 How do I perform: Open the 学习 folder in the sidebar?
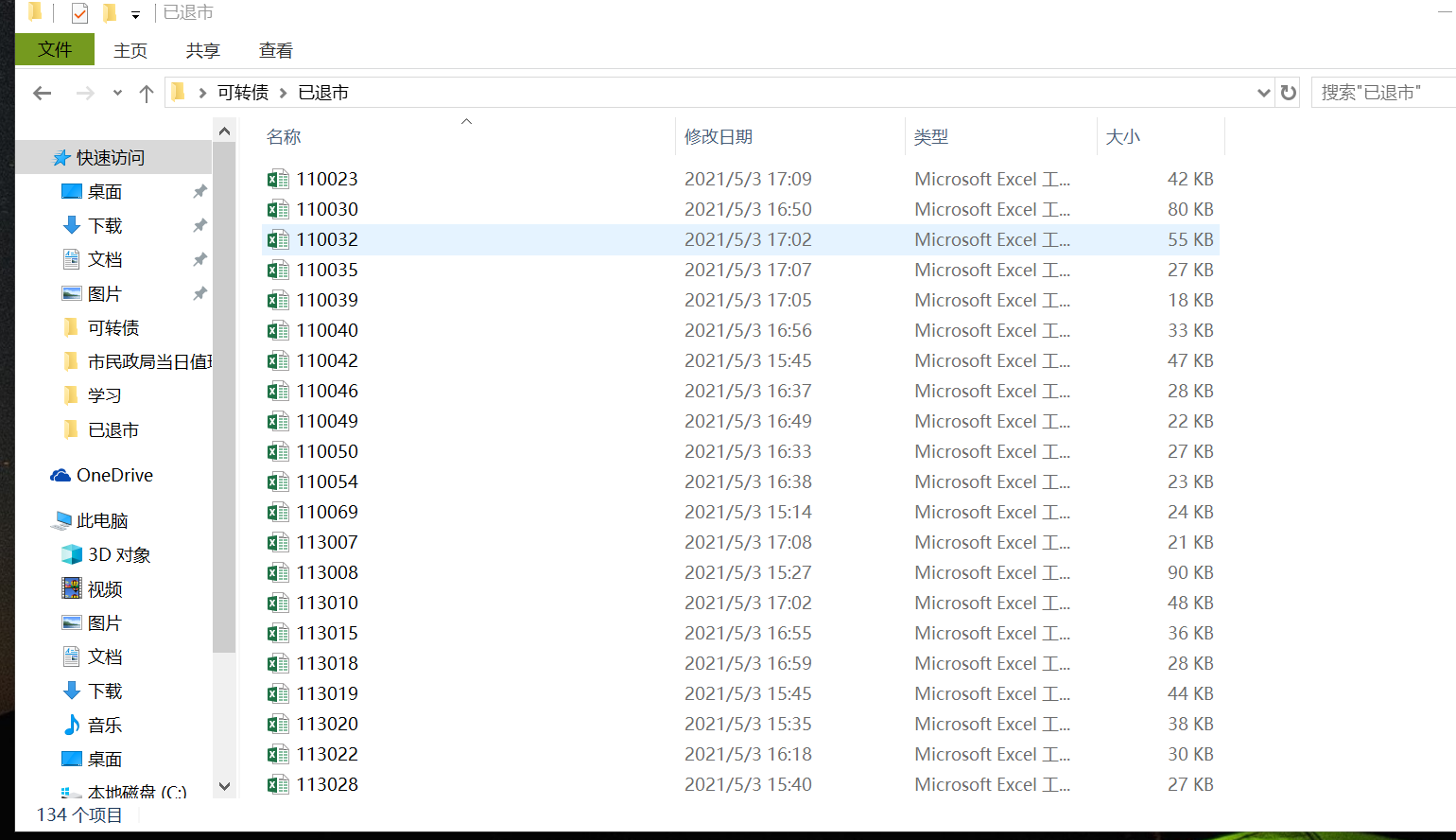click(x=104, y=396)
